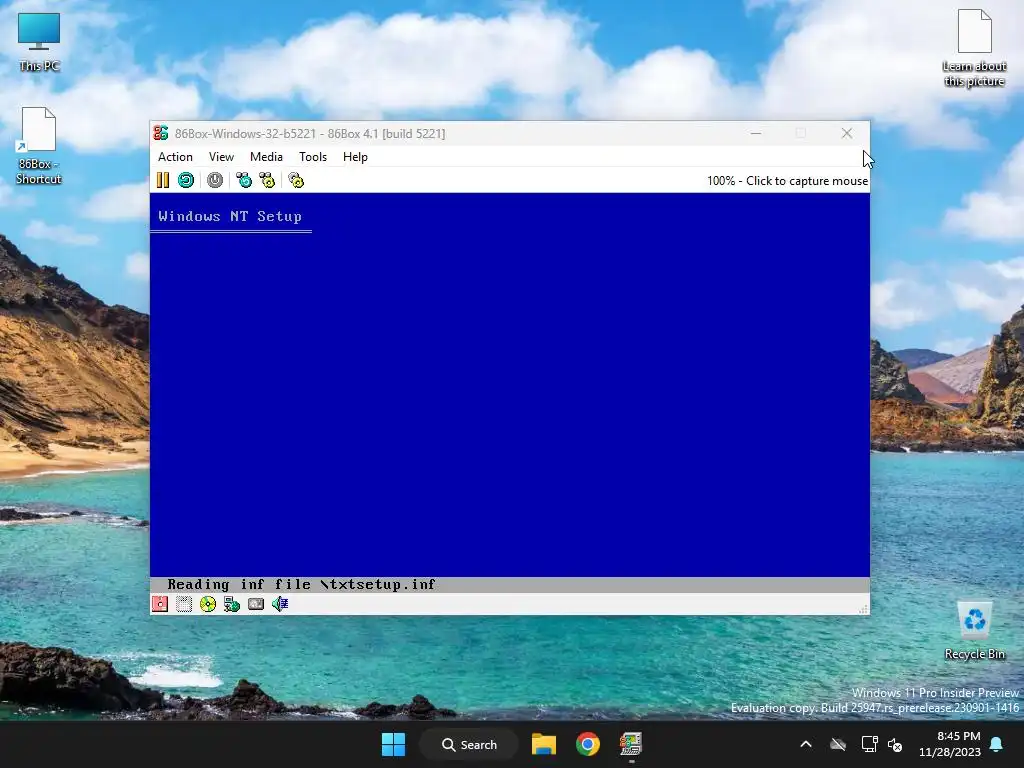Click the network display tray icon

(869, 744)
